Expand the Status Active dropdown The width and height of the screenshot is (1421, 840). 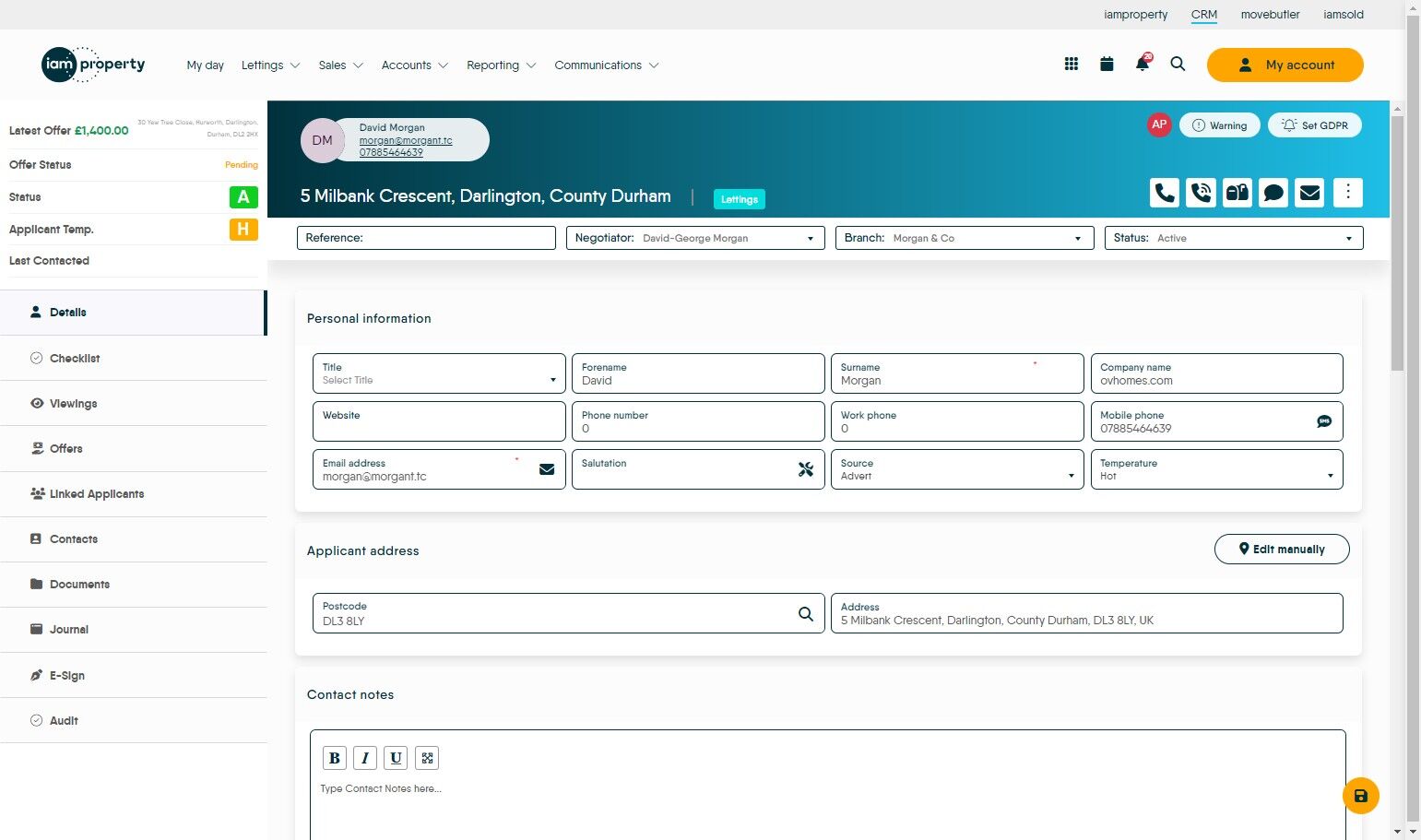pos(1233,238)
